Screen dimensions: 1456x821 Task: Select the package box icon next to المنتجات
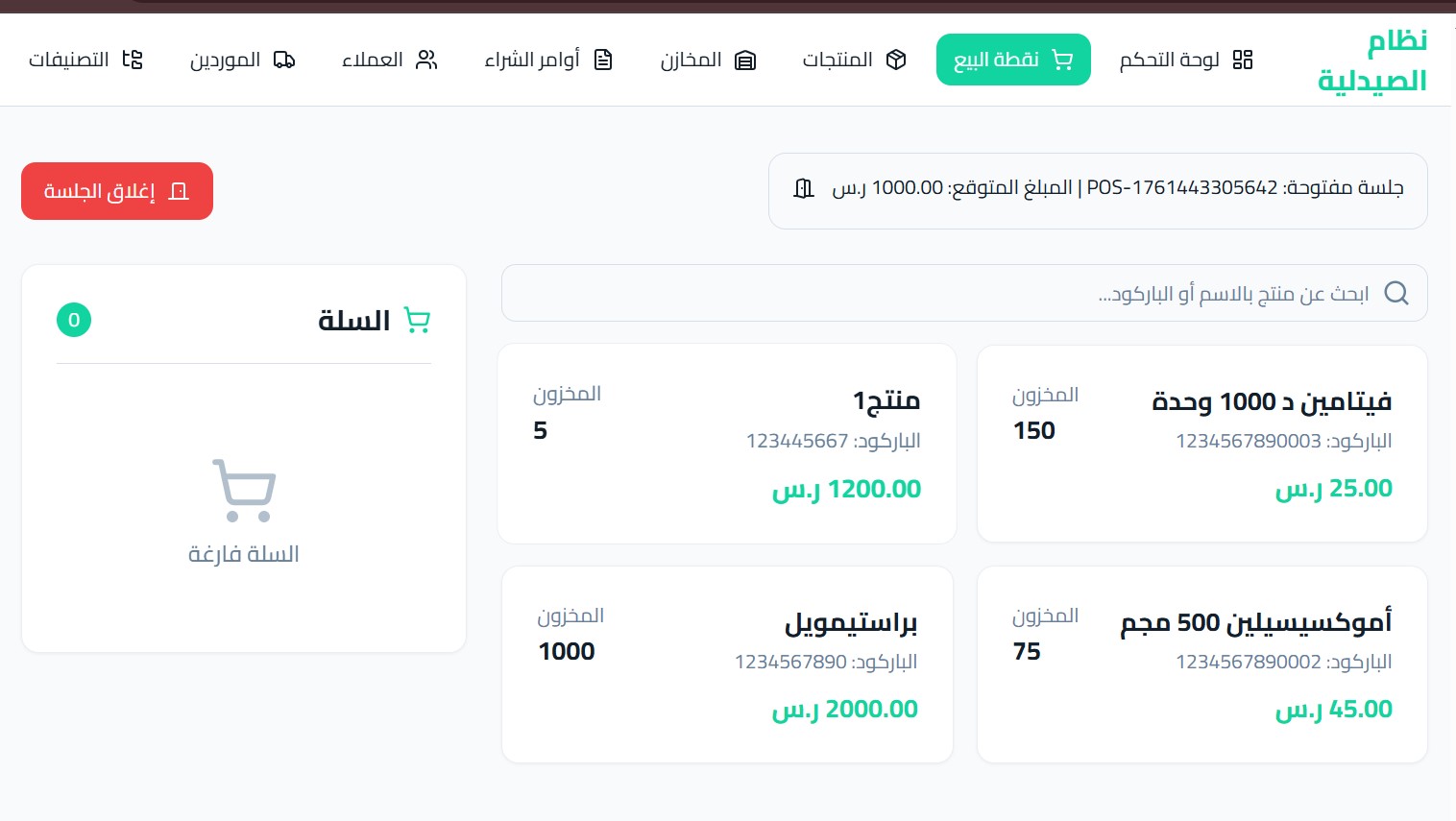pos(895,60)
